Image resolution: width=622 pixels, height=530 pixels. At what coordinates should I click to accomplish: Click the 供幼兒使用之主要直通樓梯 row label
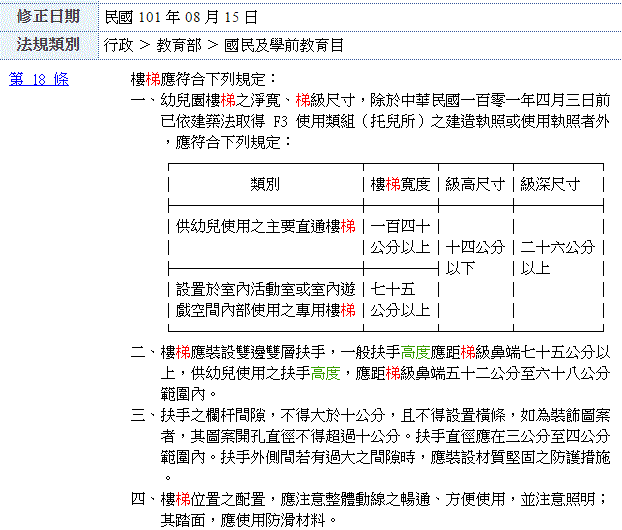tap(265, 227)
